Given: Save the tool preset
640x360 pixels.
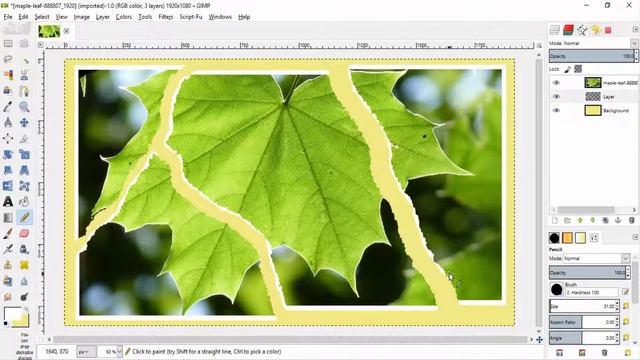Looking at the screenshot, I should point(560,353).
